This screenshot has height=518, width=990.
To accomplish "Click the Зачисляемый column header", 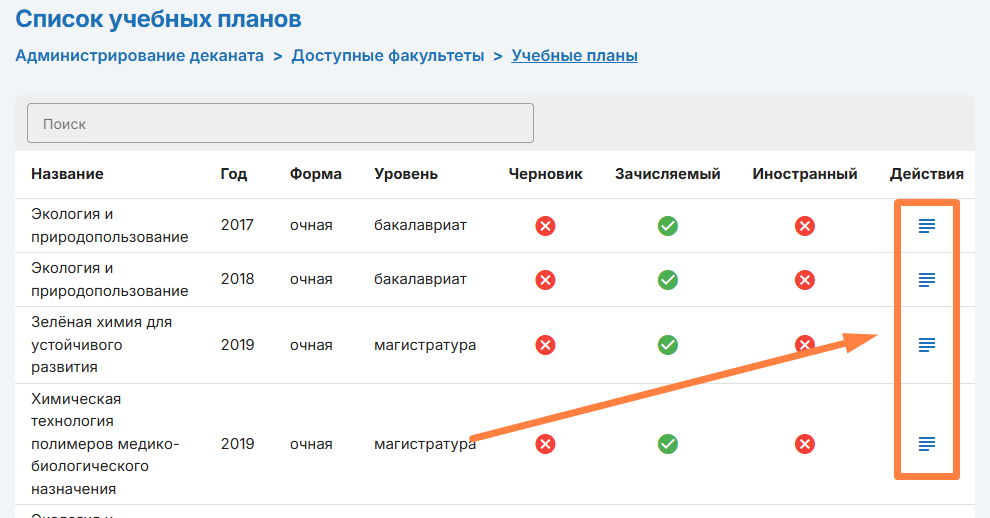I will 668,174.
